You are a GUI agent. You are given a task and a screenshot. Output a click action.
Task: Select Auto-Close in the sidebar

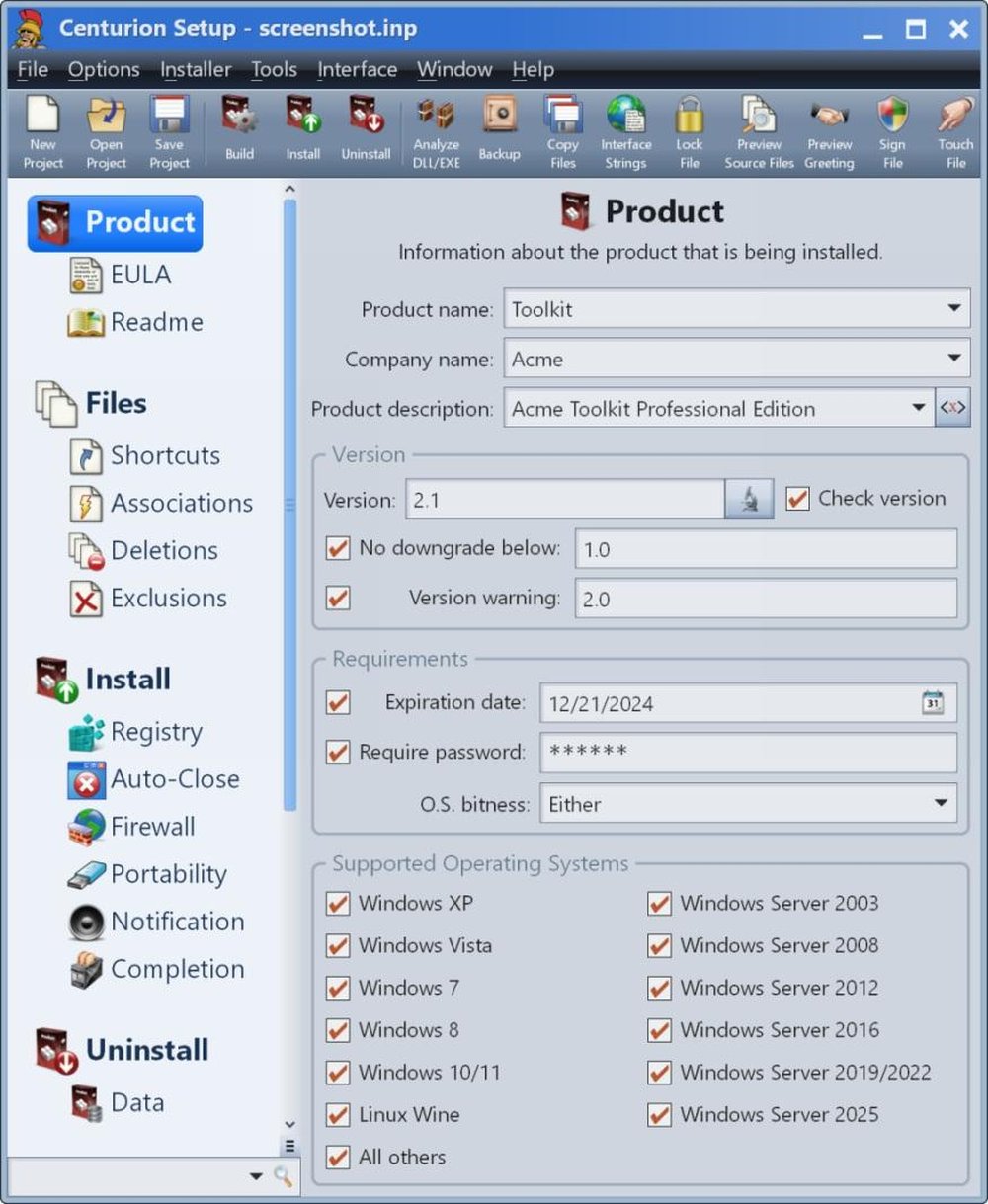[x=154, y=779]
